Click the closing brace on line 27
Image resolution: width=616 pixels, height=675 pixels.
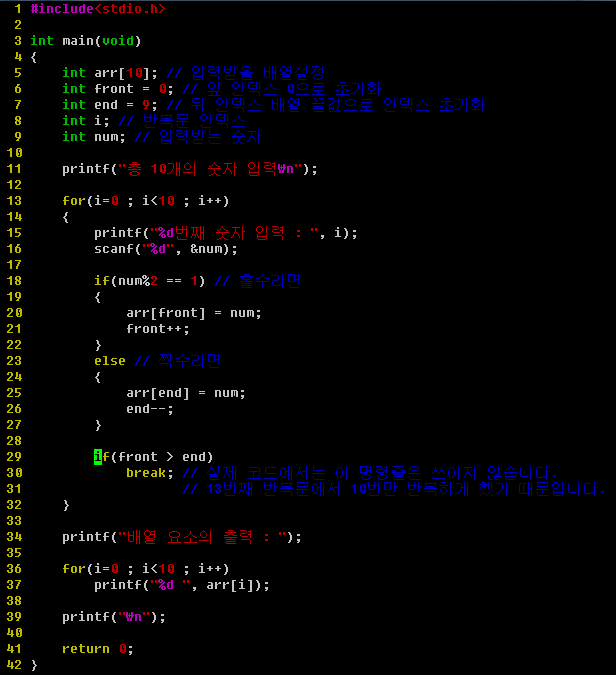(98, 425)
